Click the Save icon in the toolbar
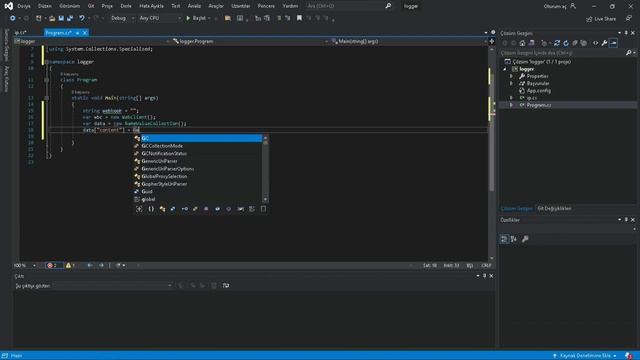Viewport: 640px width, 360px height. [61, 18]
